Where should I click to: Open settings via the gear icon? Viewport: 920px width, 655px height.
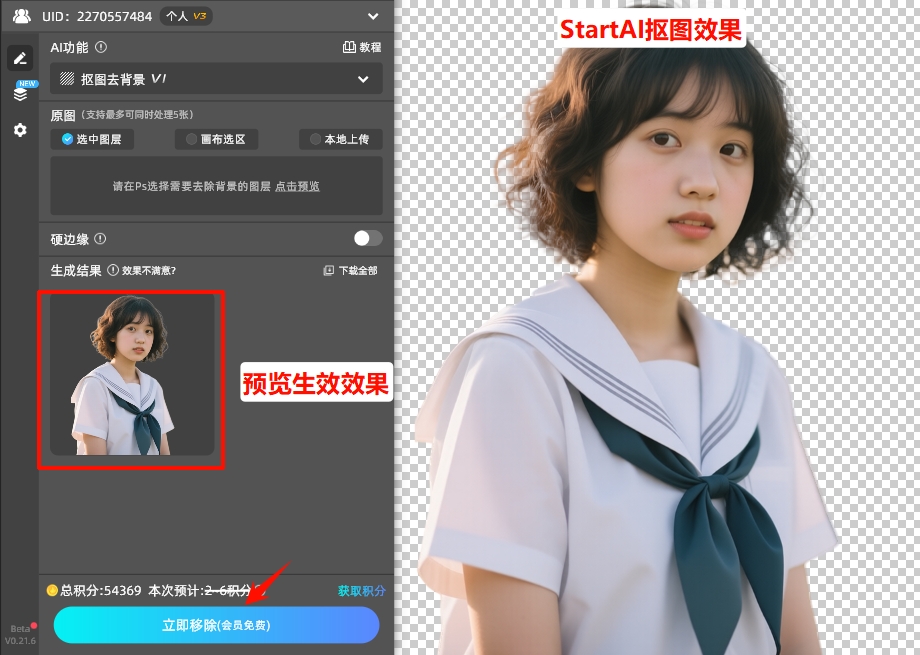coord(20,130)
